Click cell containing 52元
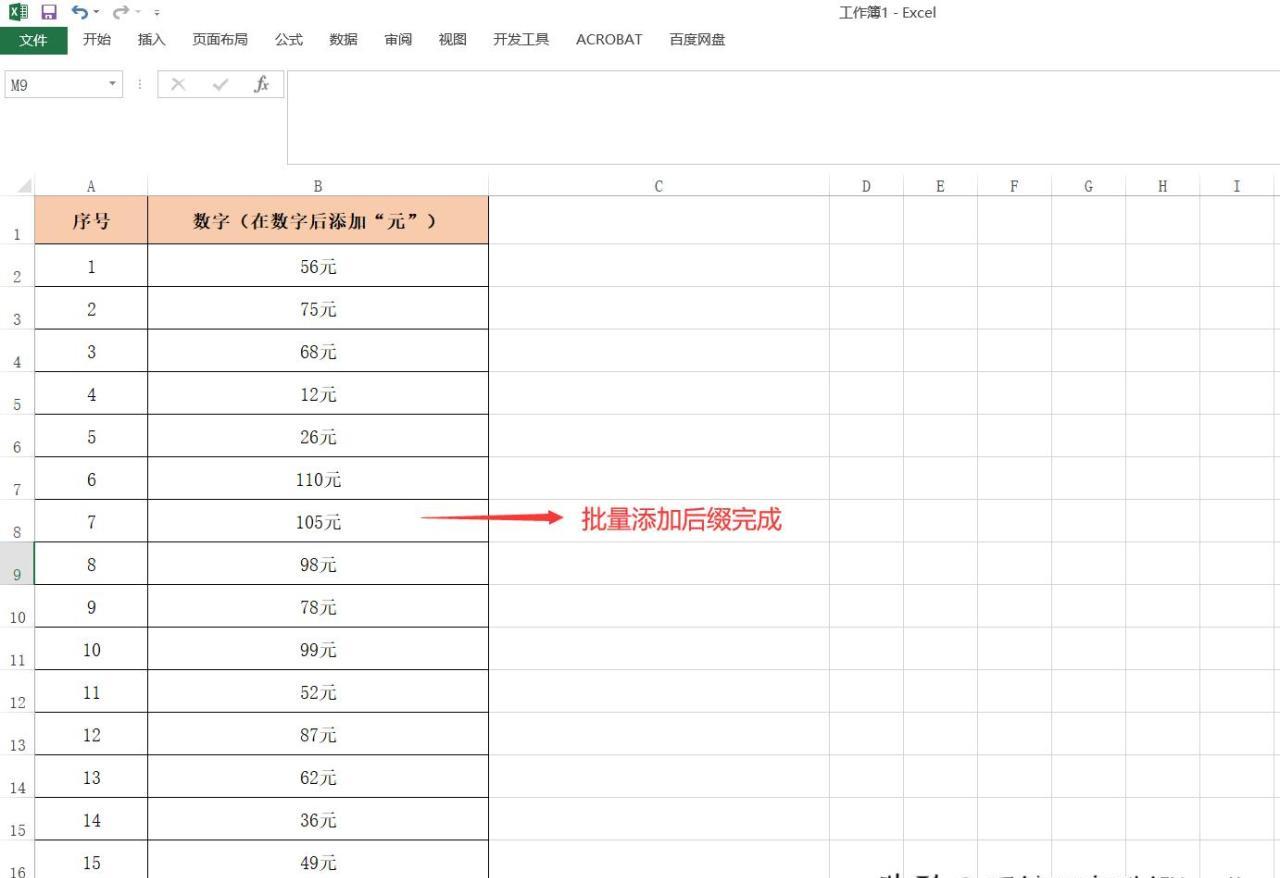This screenshot has height=878, width=1280. (318, 692)
